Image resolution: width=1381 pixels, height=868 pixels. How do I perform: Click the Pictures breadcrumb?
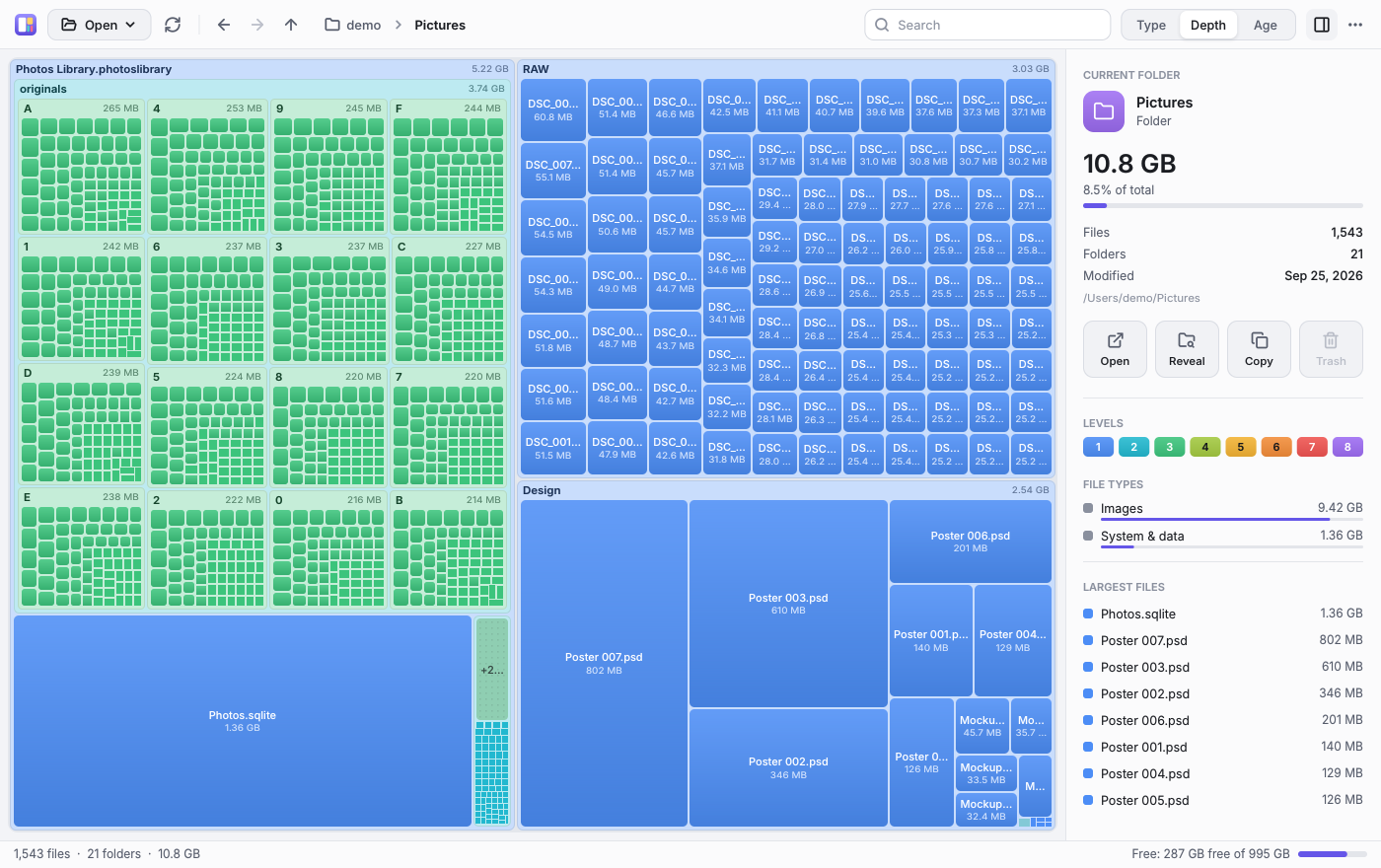[440, 25]
